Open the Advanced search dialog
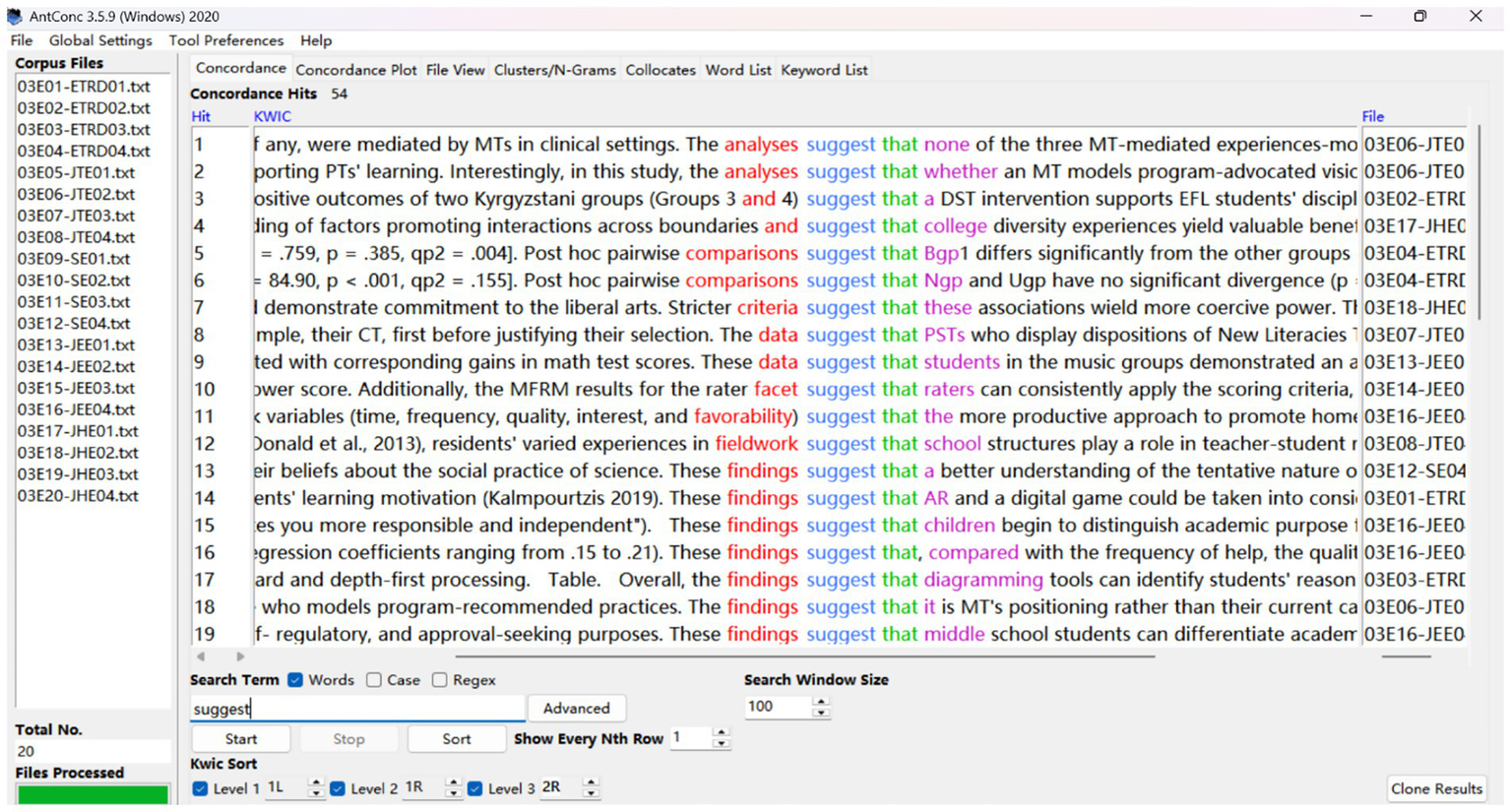The height and width of the screenshot is (812, 1511). 576,708
